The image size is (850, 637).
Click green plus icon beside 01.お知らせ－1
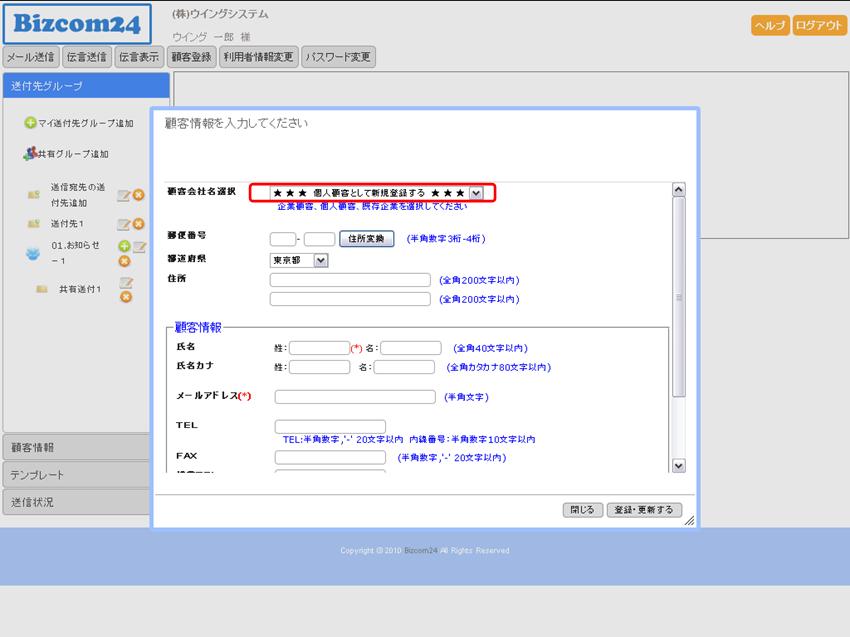[124, 246]
